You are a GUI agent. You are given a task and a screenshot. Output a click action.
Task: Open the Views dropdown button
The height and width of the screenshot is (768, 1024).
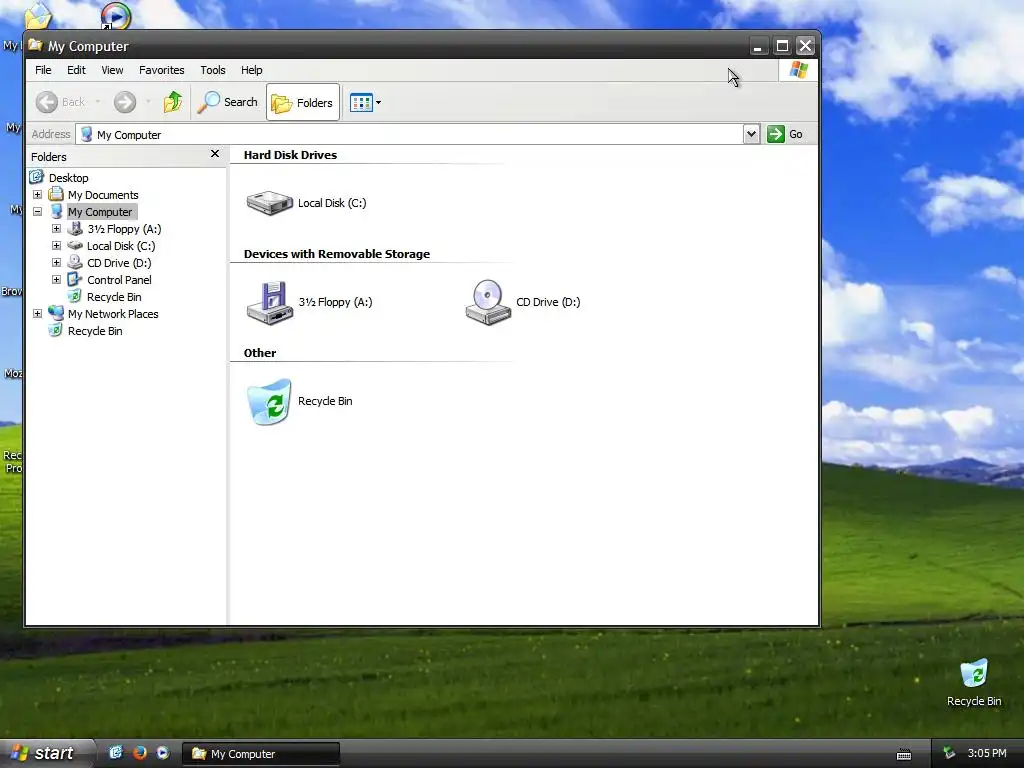pos(365,103)
